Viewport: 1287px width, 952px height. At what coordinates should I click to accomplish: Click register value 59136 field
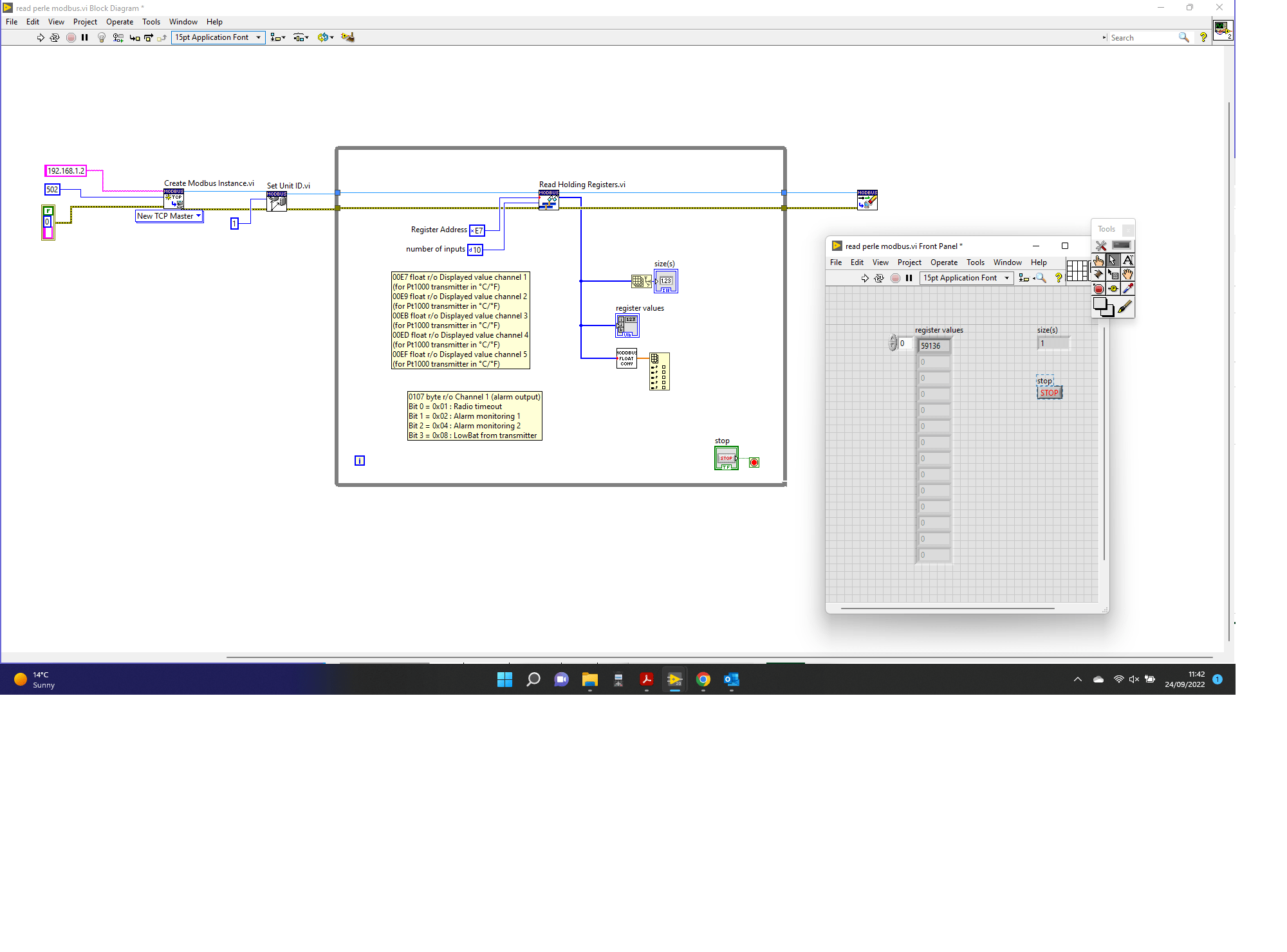click(x=933, y=346)
